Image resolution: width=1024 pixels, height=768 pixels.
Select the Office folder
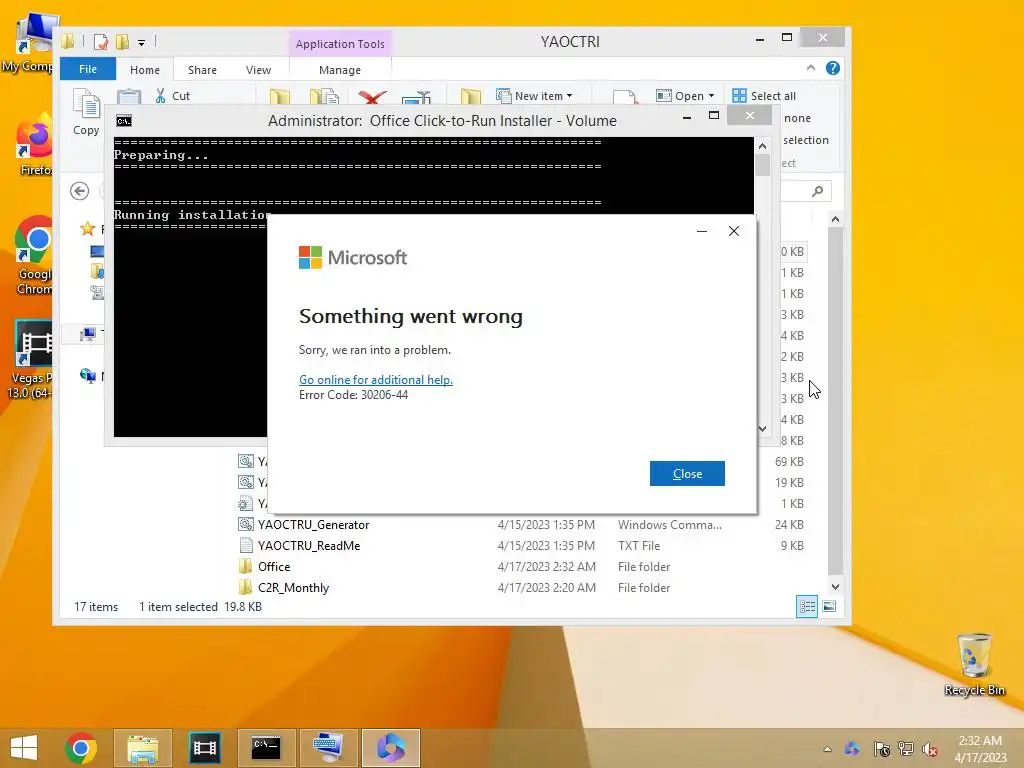pos(274,566)
